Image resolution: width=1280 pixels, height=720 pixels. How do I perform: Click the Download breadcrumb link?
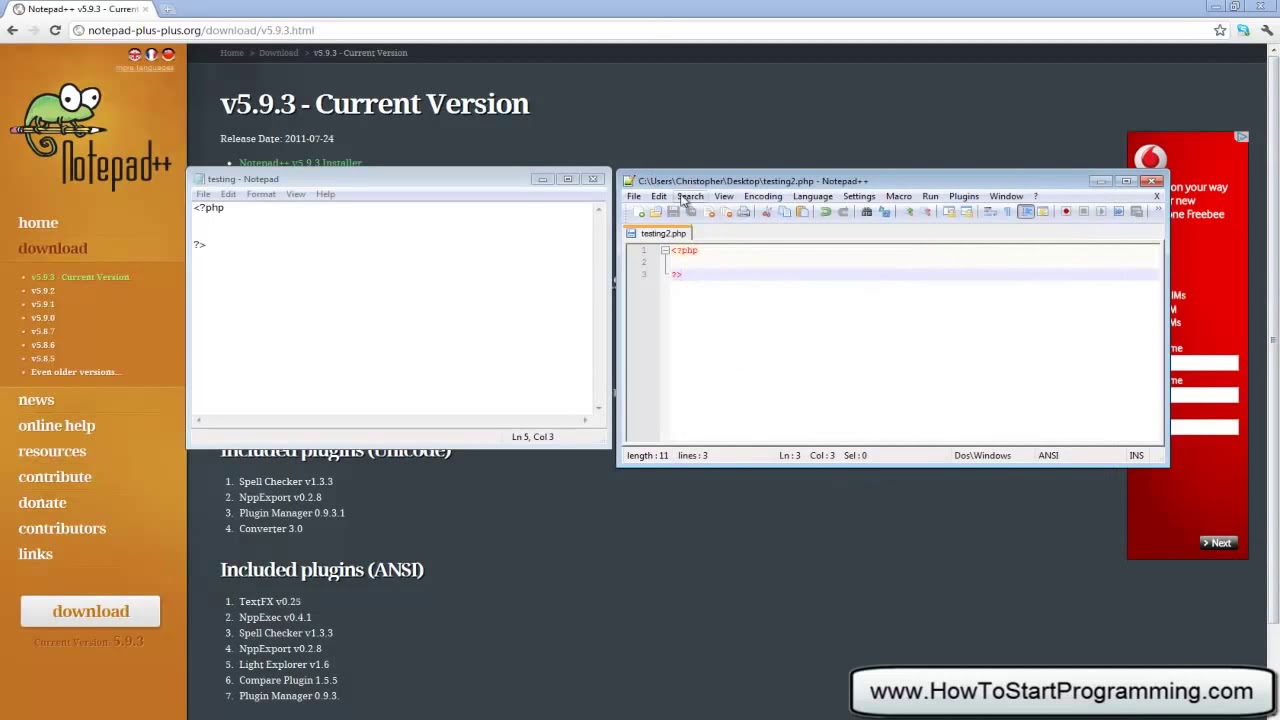[278, 53]
